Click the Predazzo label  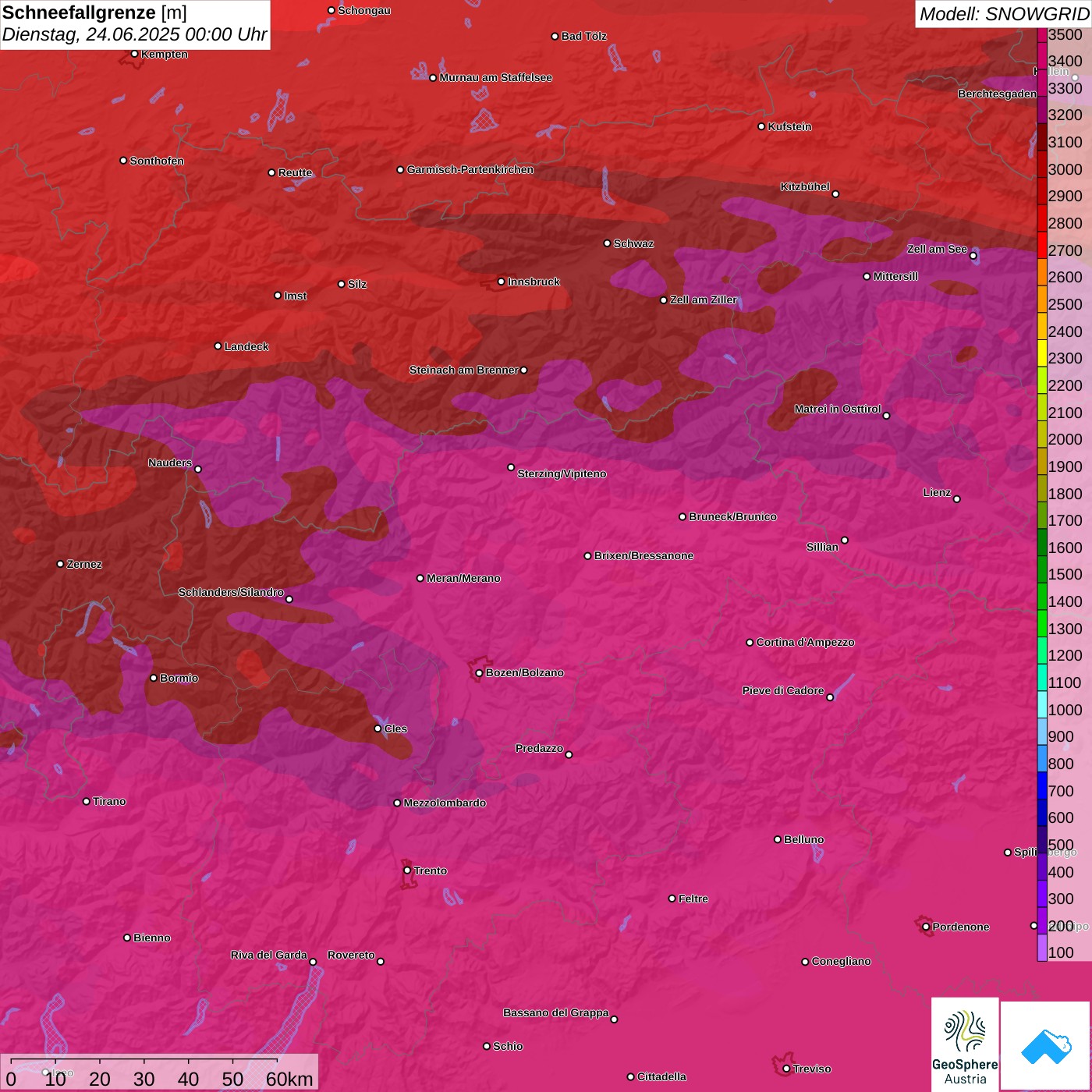pyautogui.click(x=539, y=748)
